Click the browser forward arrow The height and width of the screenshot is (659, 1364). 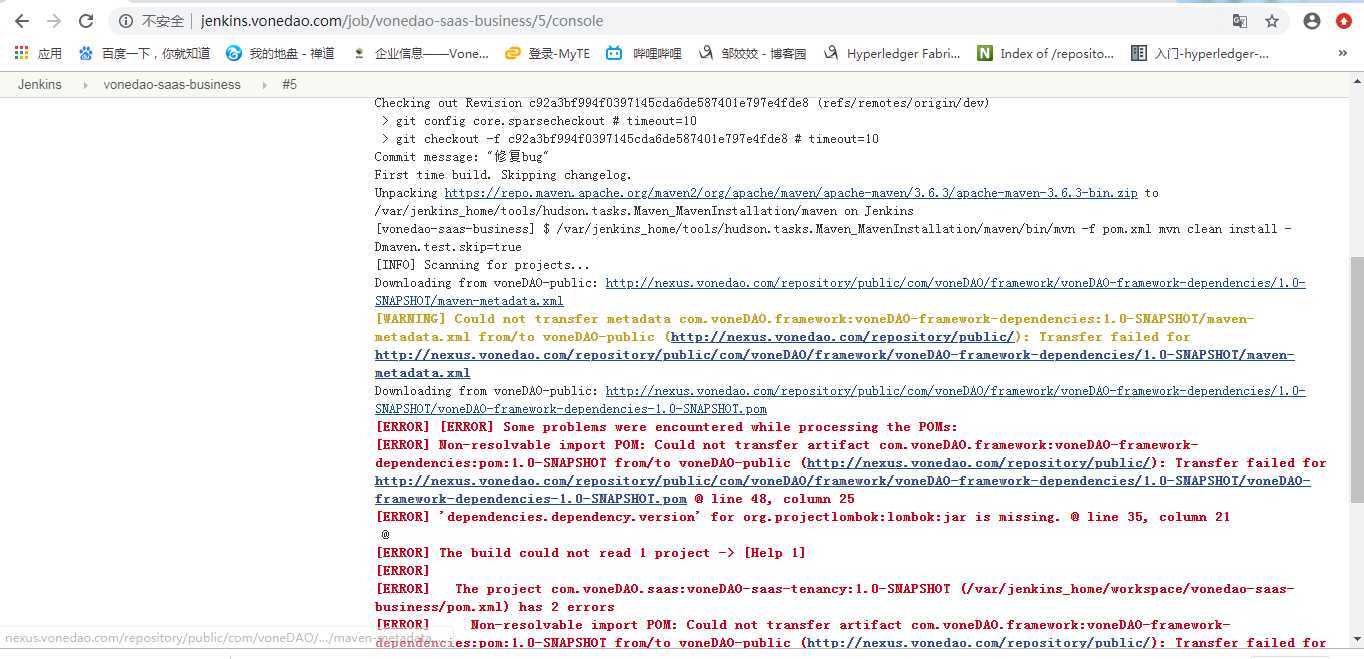click(x=54, y=21)
